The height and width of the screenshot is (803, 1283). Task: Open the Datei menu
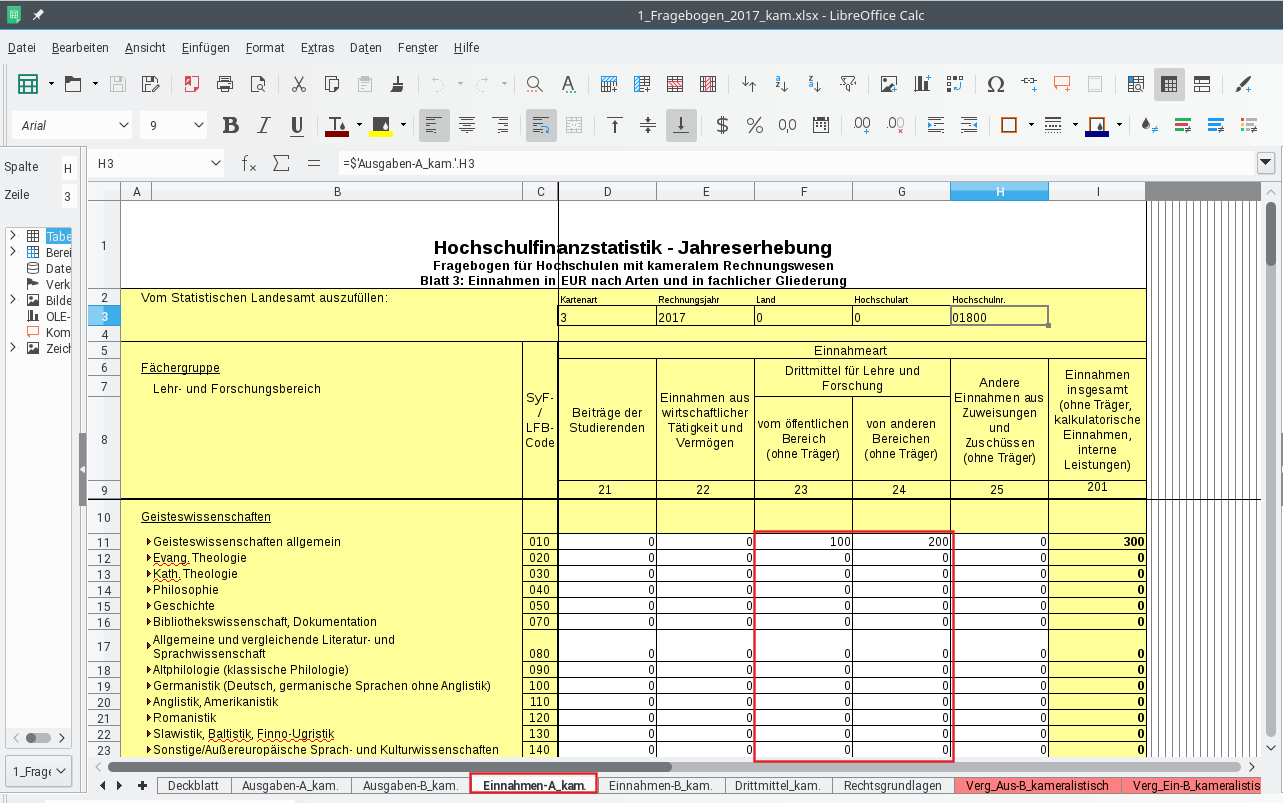click(x=22, y=47)
